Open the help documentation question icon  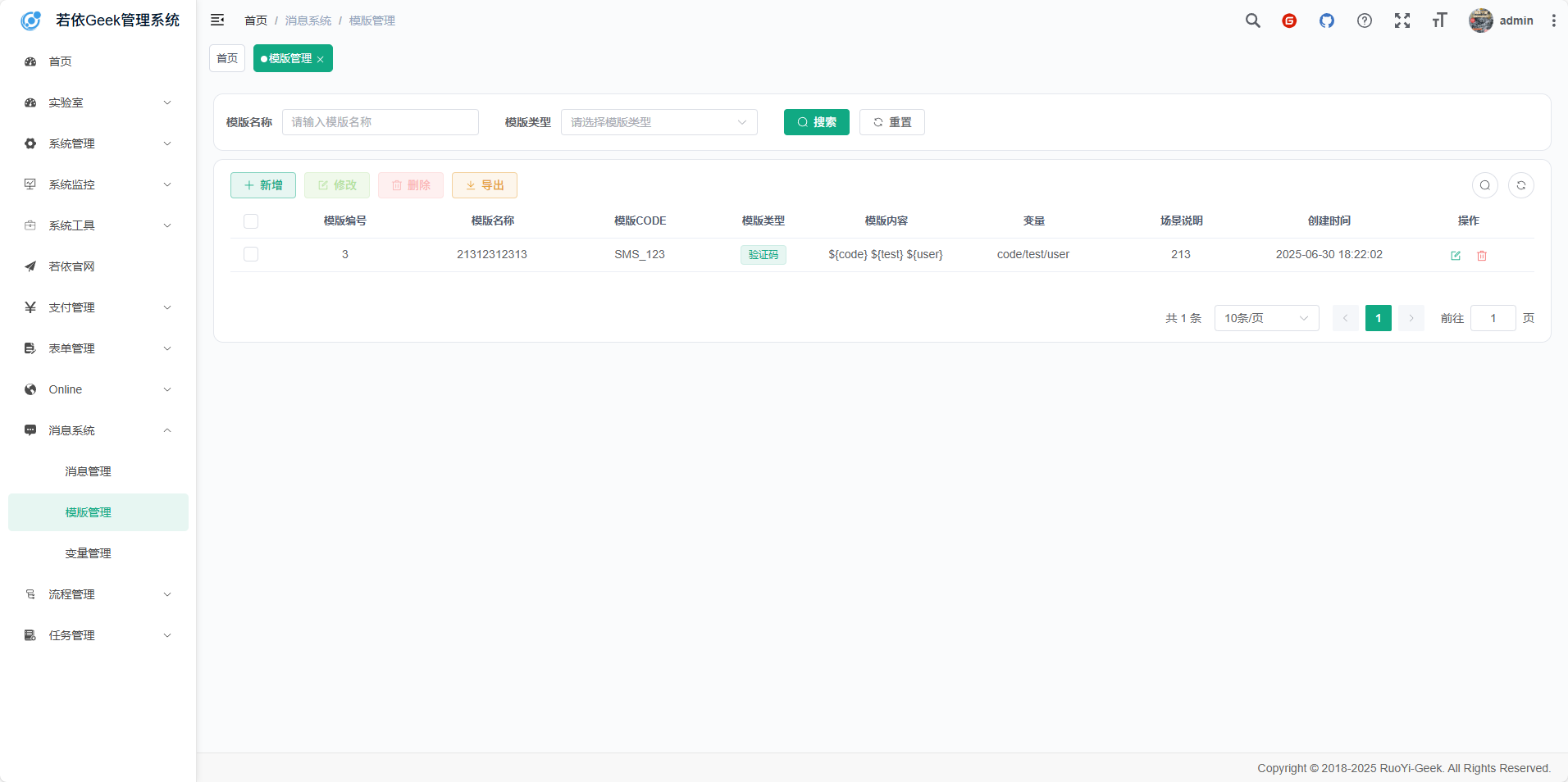[x=1364, y=20]
